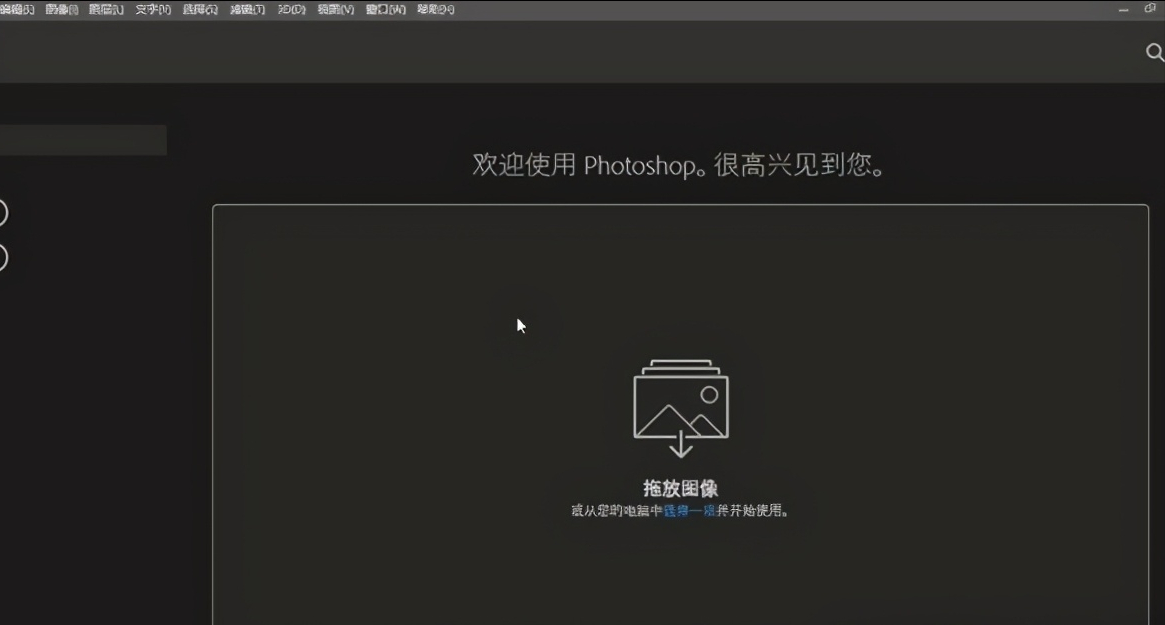
Task: Open the 文字 (Type) menu
Action: tap(152, 9)
